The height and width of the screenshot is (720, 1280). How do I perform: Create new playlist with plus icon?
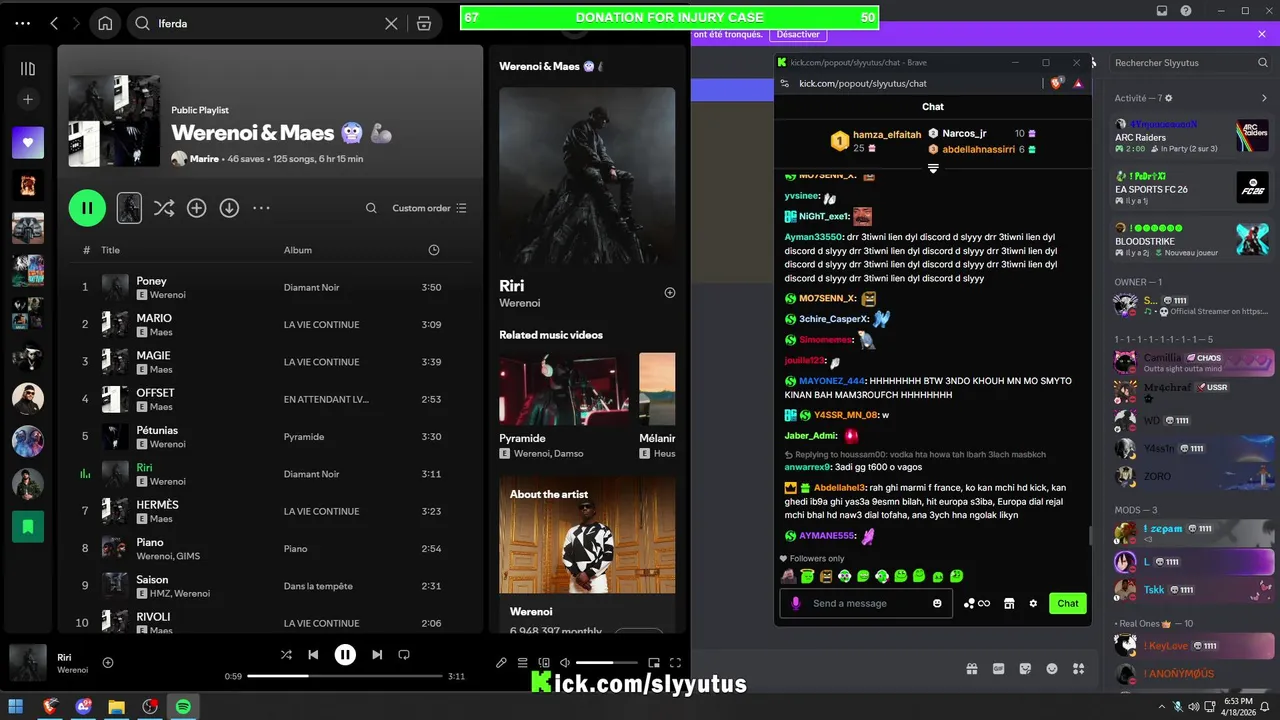click(x=28, y=99)
